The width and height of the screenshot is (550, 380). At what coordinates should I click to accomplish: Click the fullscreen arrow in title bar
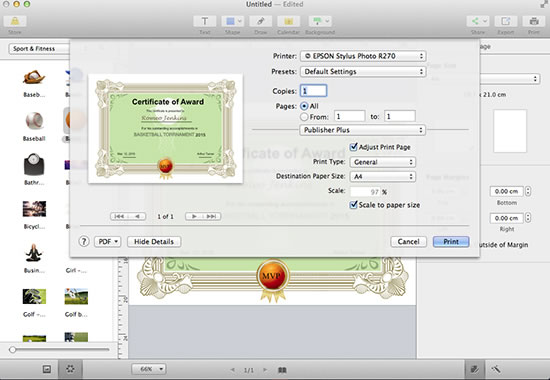click(x=544, y=4)
